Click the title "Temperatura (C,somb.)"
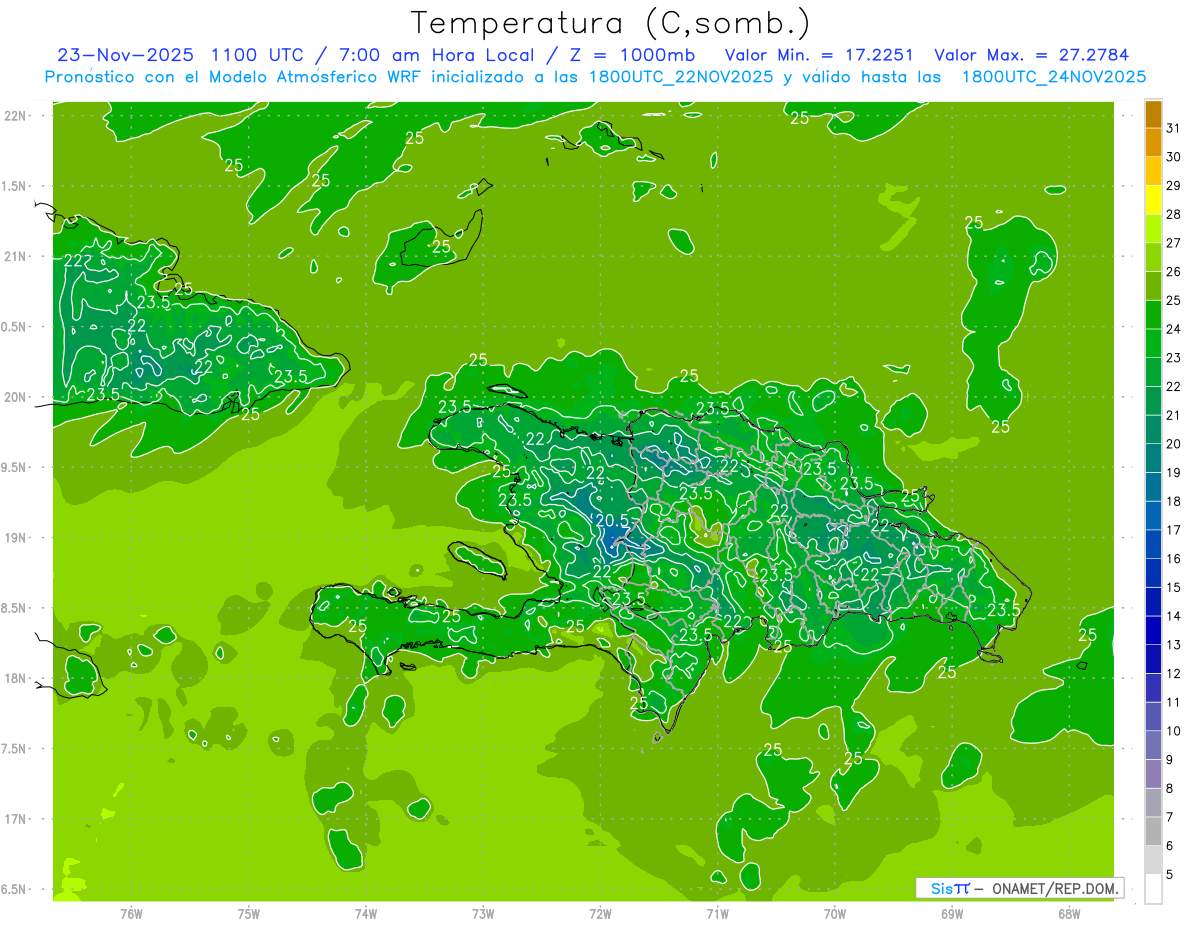This screenshot has height=927, width=1200. (x=611, y=23)
